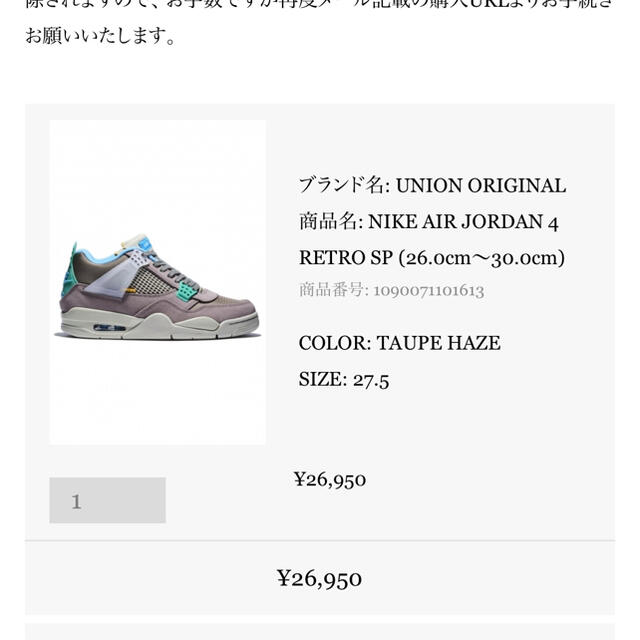640x640 pixels.
Task: Click the cut-off line mentioning 購入URL
Action: pyautogui.click(x=320, y=4)
